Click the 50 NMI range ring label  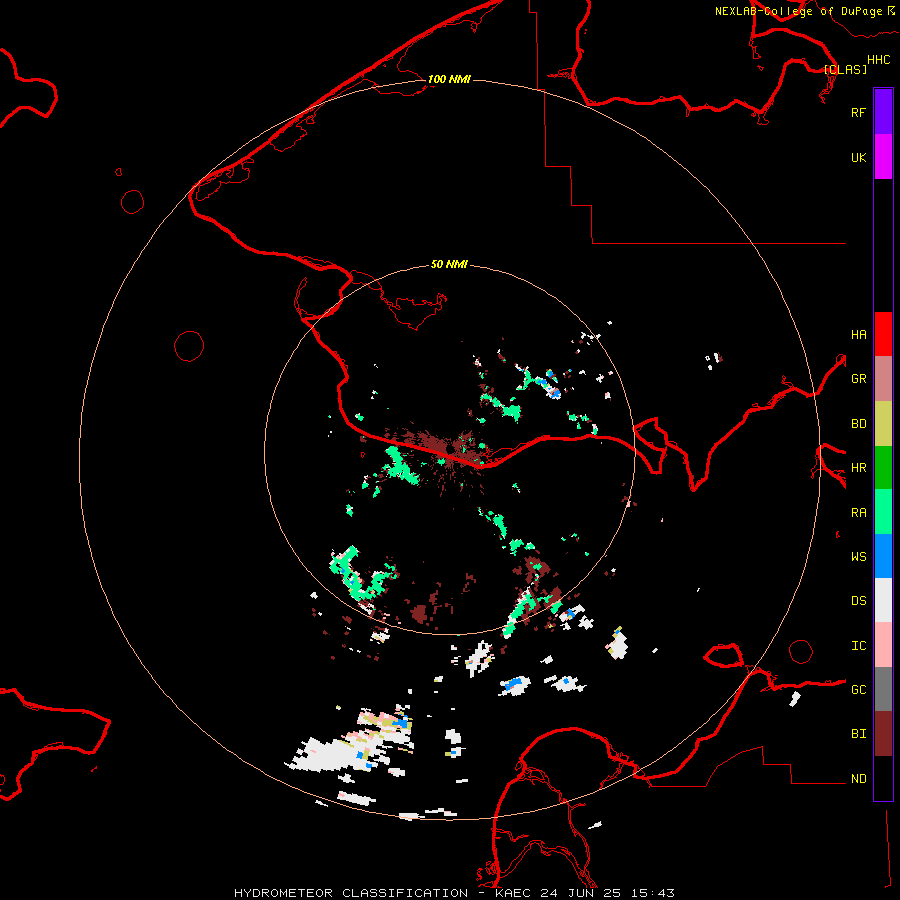[449, 264]
